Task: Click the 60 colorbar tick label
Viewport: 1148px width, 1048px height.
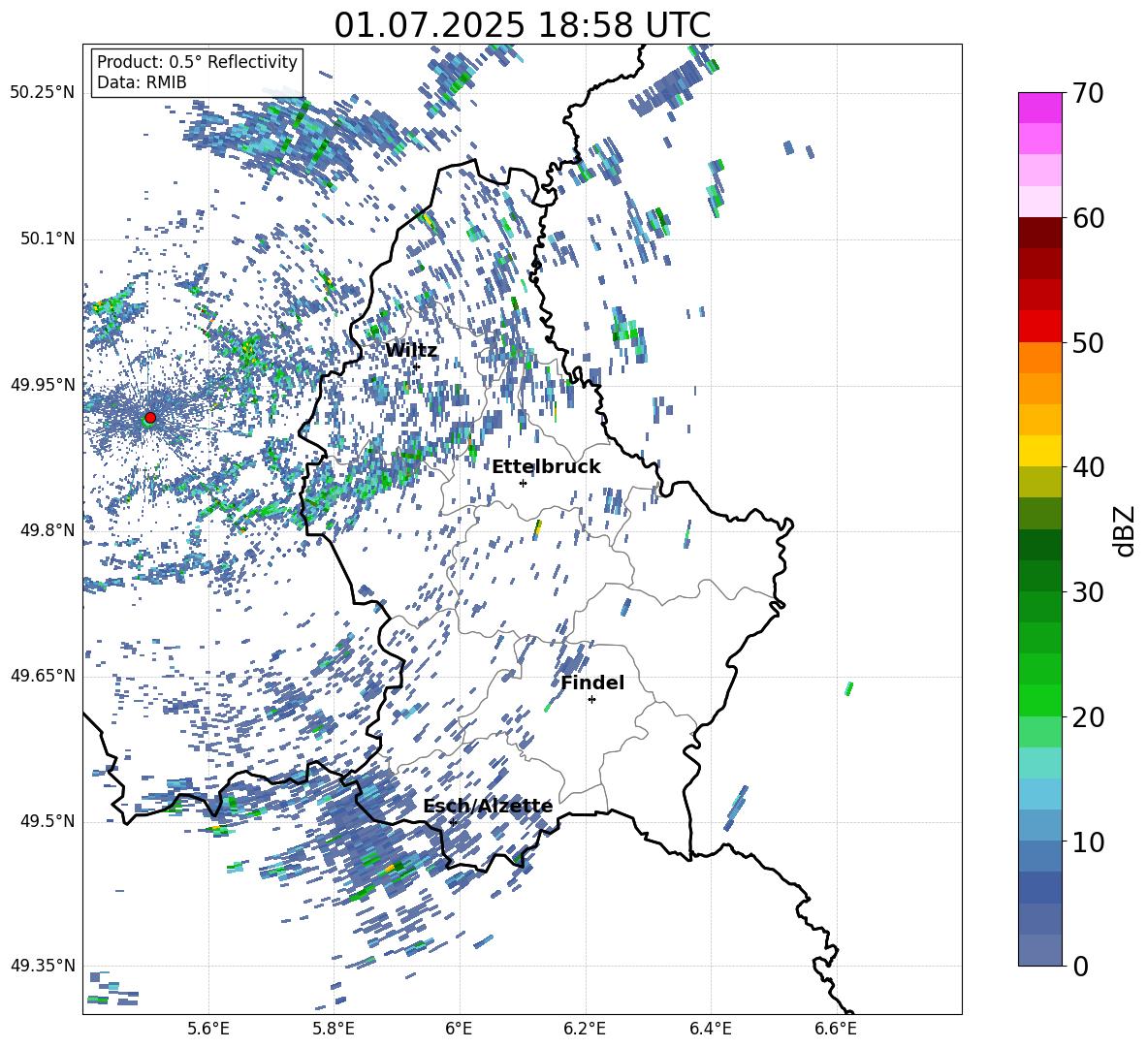Action: point(1088,218)
